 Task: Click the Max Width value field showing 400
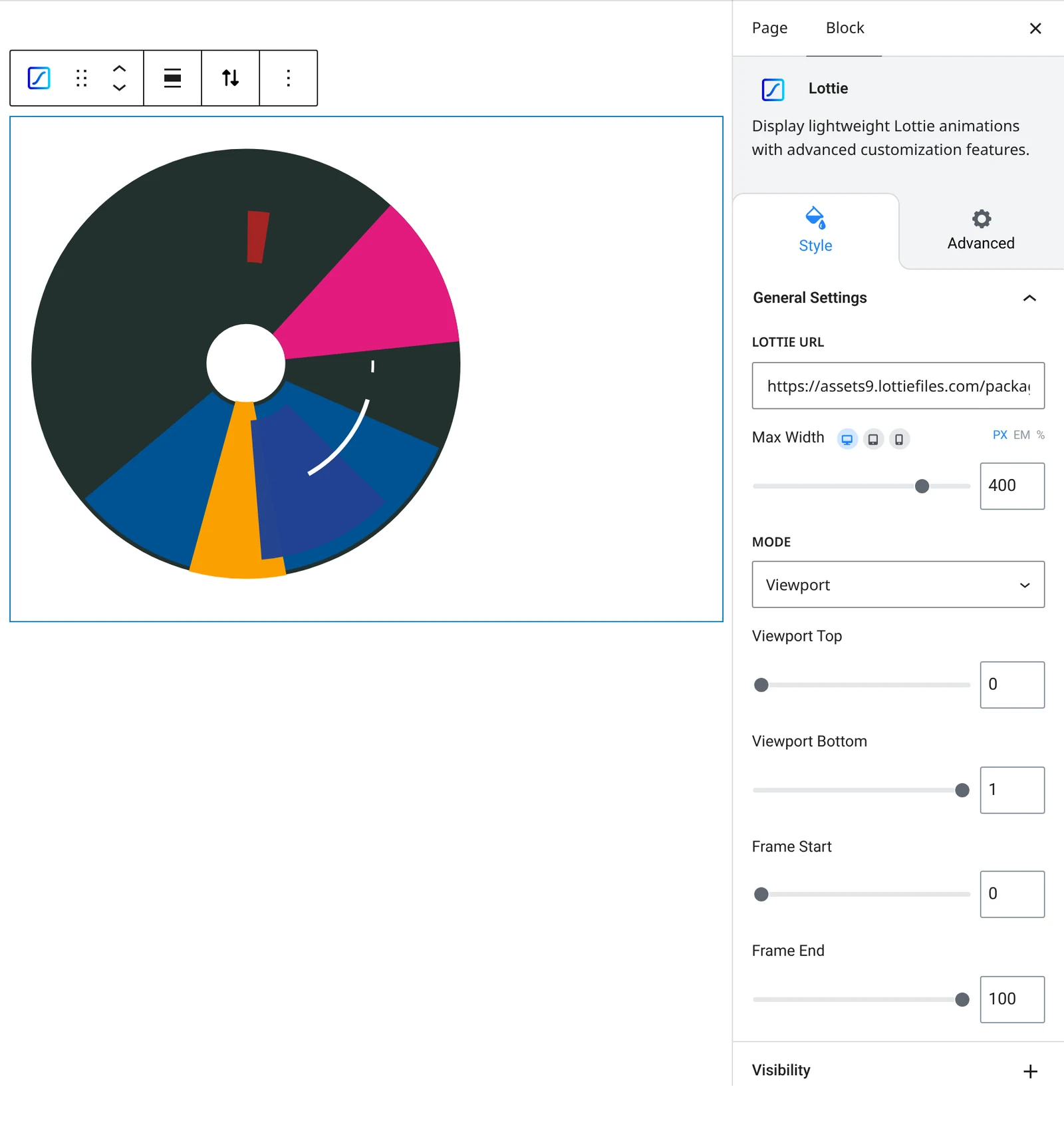(x=1012, y=486)
